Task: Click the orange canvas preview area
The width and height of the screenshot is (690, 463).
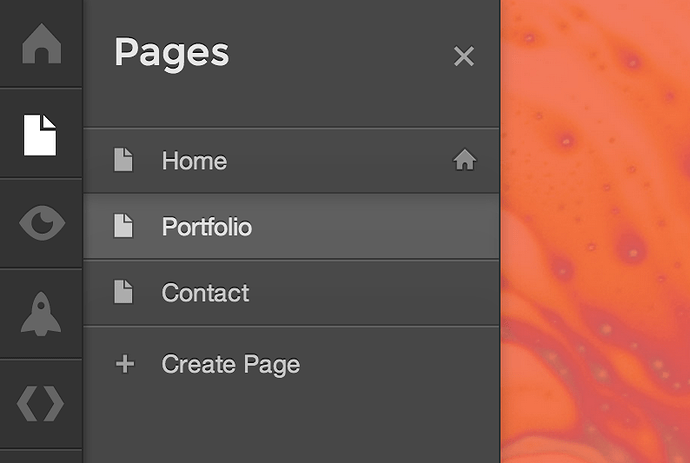Action: click(x=595, y=230)
